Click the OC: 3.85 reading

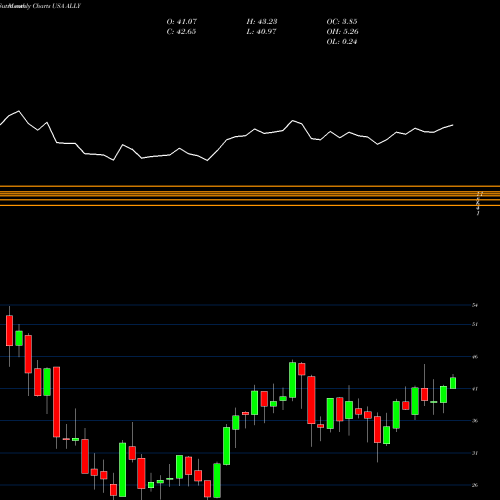[x=342, y=22]
